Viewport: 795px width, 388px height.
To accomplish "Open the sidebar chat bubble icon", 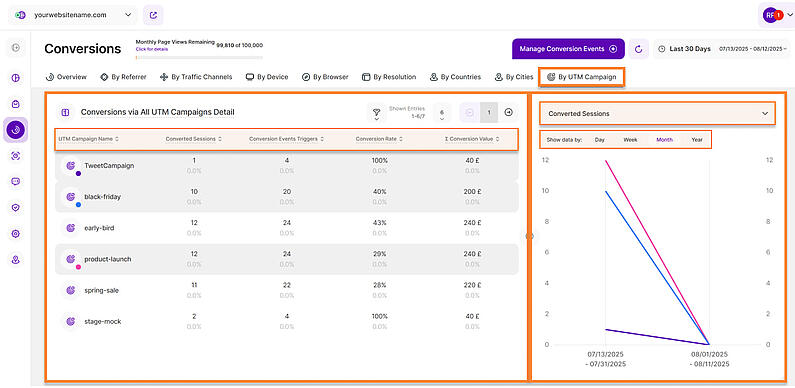I will coord(16,182).
